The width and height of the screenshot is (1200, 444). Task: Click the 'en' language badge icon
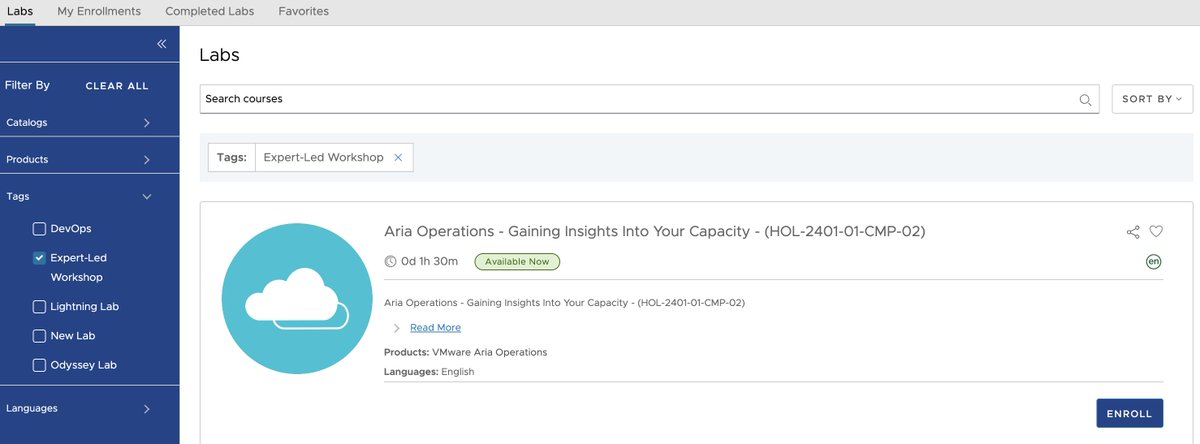pos(1154,262)
